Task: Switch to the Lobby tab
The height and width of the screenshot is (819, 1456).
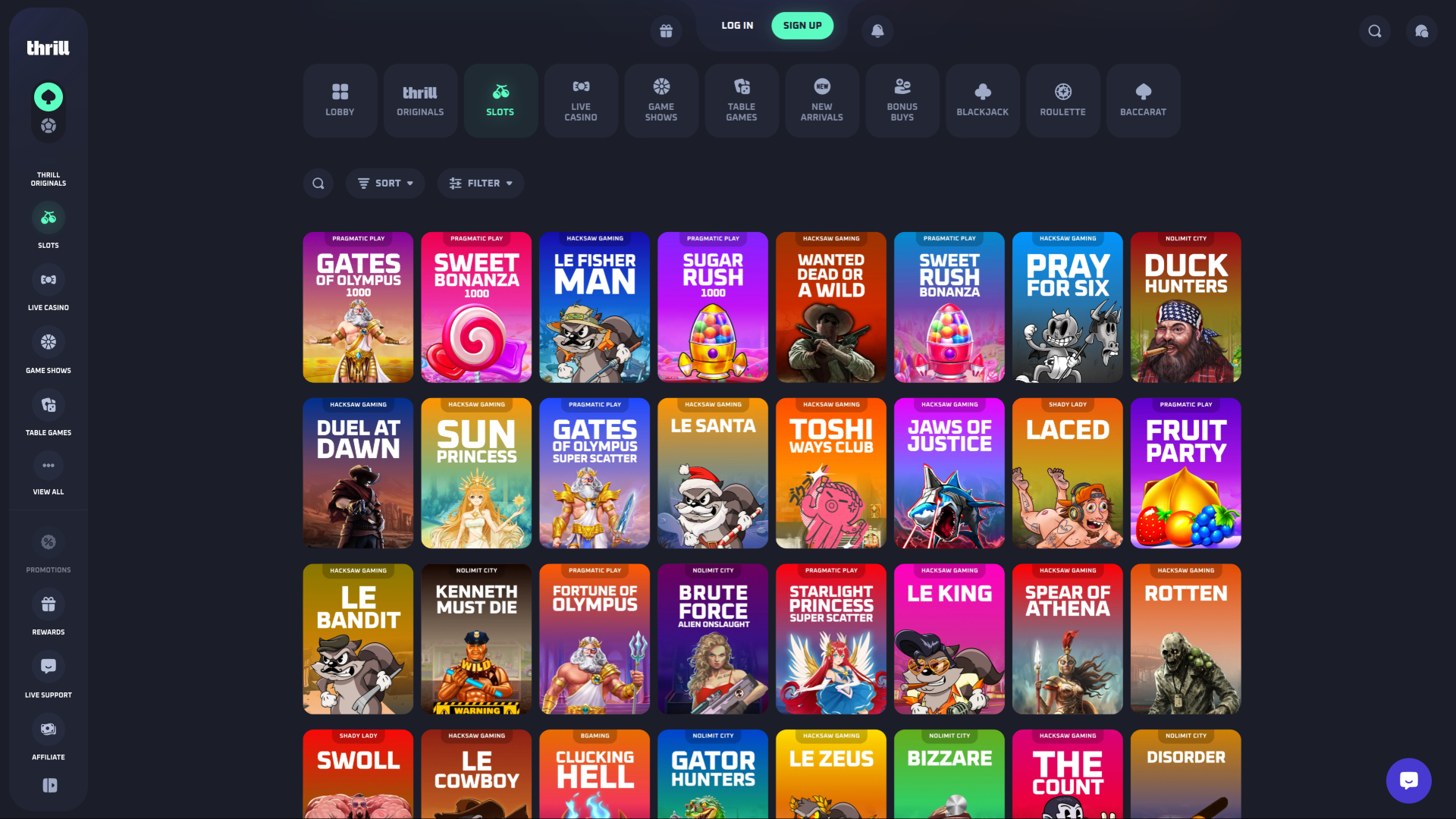Action: pos(339,100)
